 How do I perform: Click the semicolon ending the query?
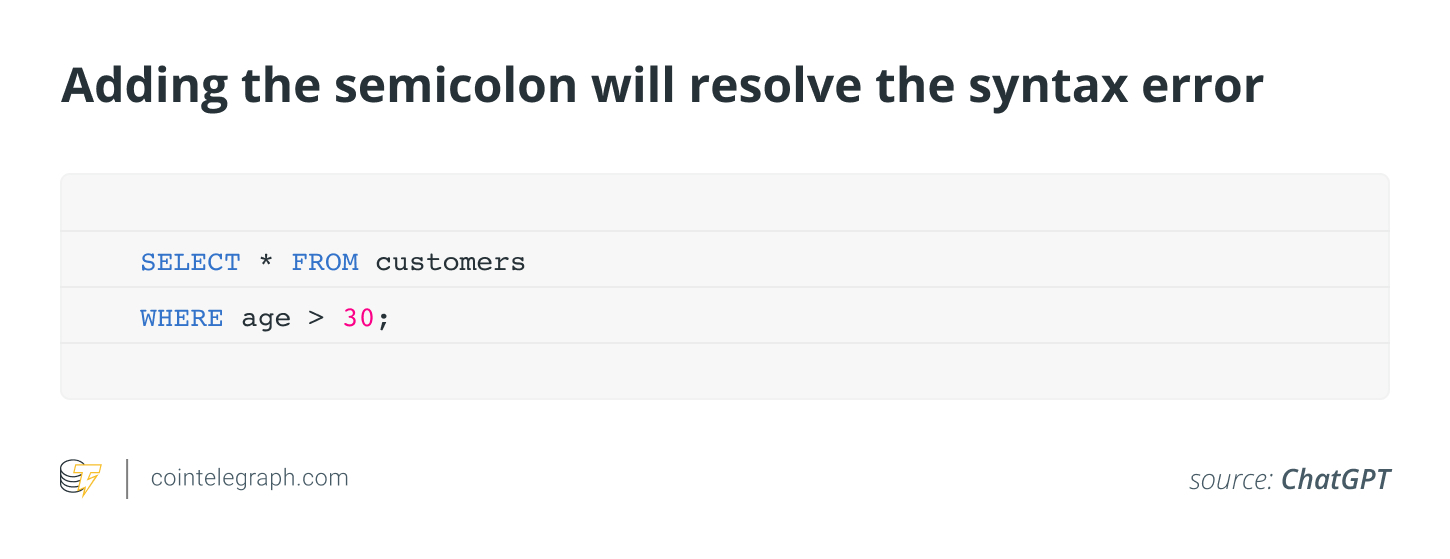point(383,320)
